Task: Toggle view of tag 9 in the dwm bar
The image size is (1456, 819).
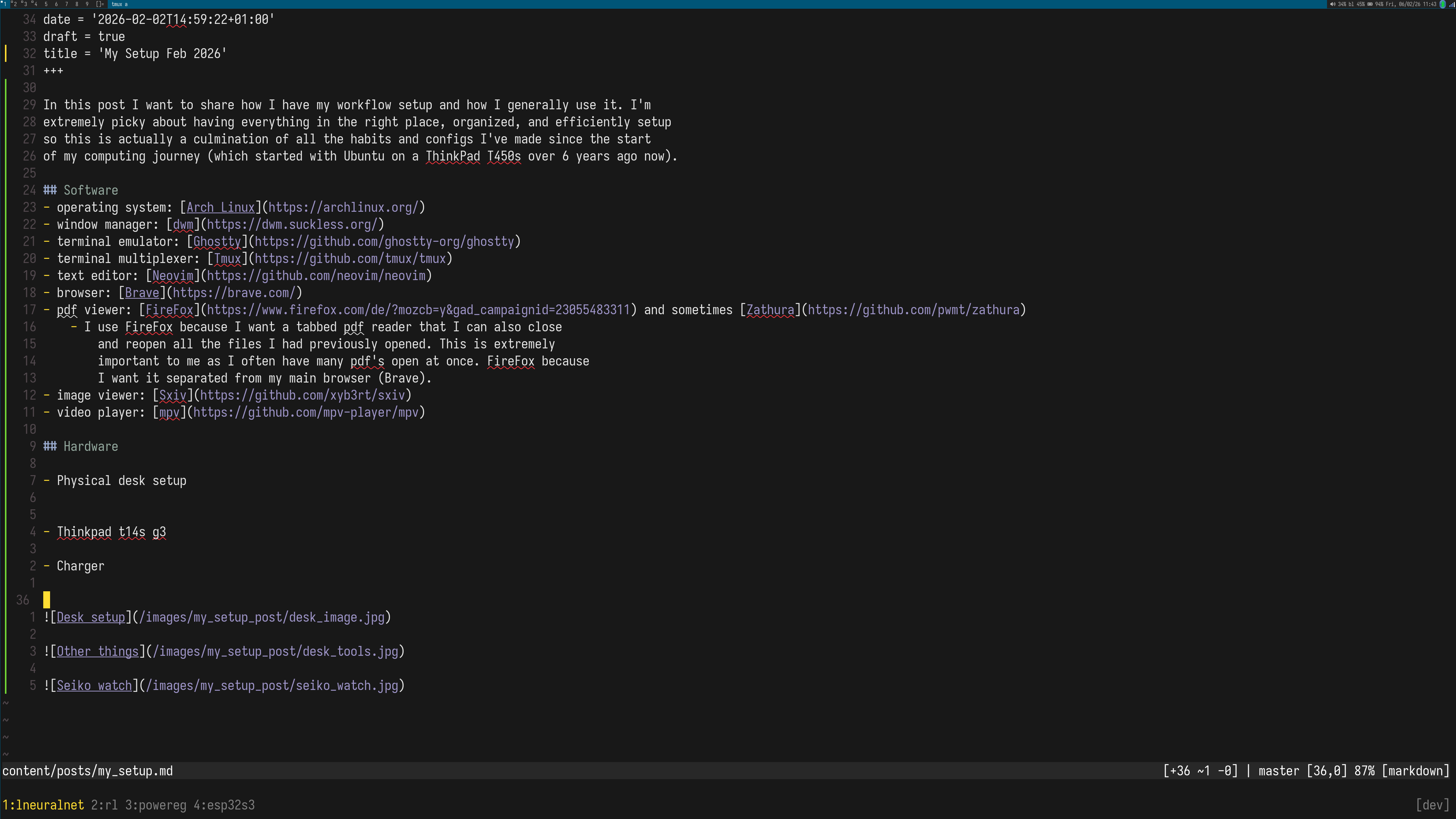Action: 88,5
